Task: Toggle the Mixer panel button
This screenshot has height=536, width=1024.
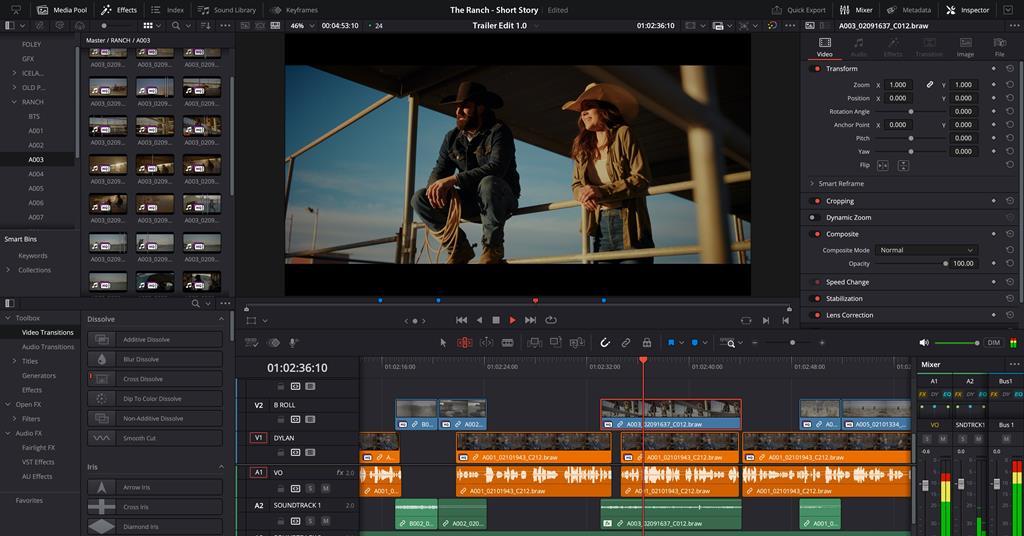Action: tap(856, 10)
